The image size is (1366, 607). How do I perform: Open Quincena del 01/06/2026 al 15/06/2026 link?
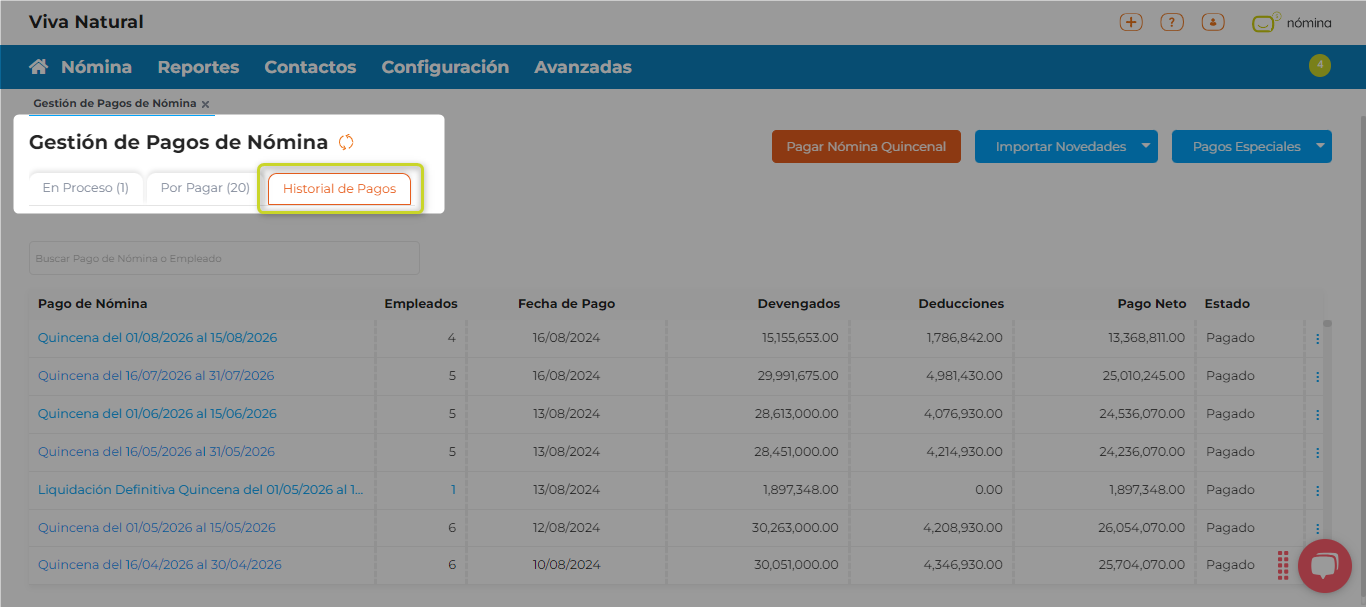coord(157,414)
